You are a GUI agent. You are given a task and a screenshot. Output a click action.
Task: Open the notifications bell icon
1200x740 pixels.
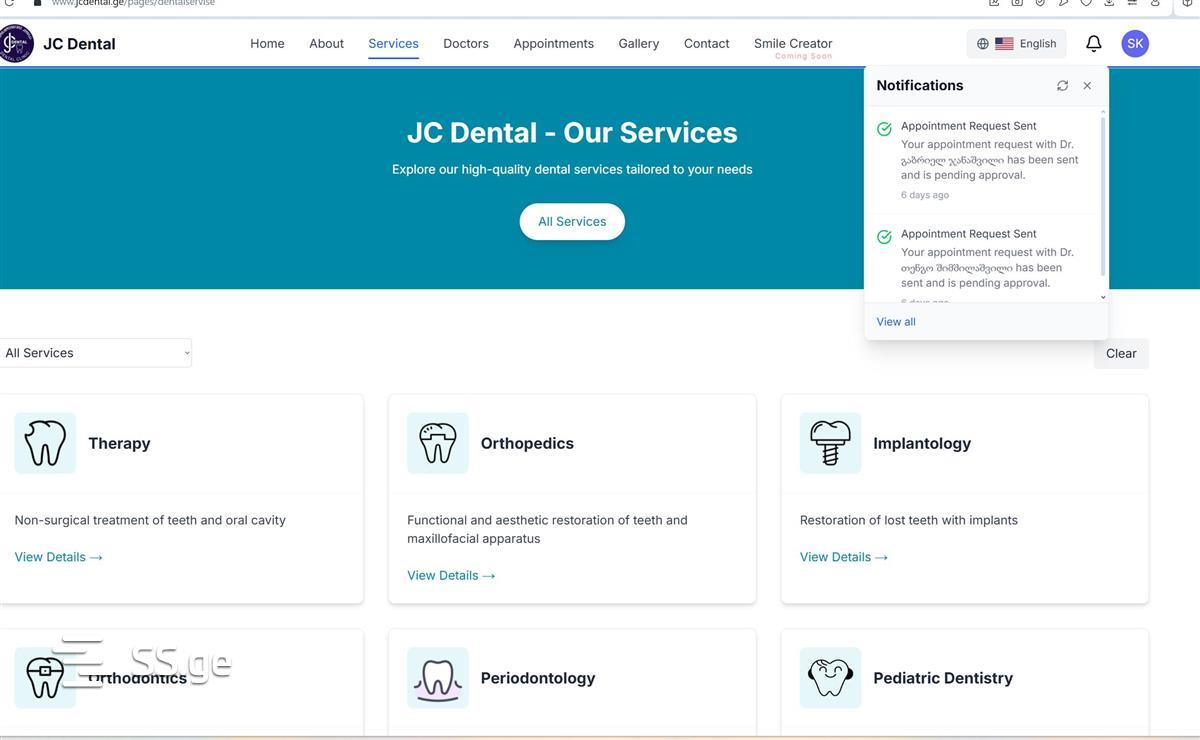tap(1094, 43)
